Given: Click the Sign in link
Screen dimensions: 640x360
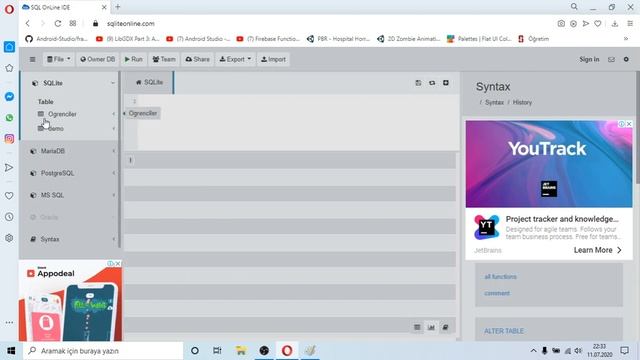Looking at the screenshot, I should tap(589, 60).
